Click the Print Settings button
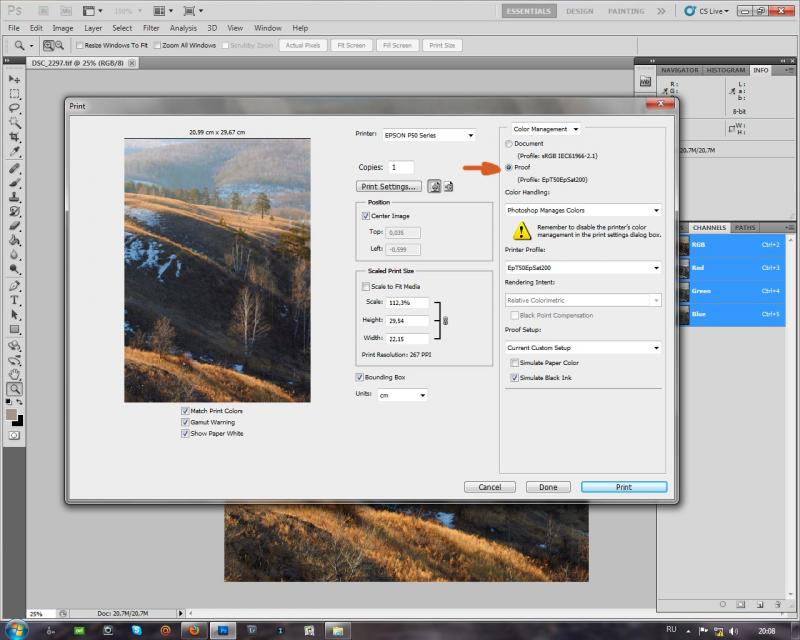Image resolution: width=800 pixels, height=640 pixels. click(389, 186)
